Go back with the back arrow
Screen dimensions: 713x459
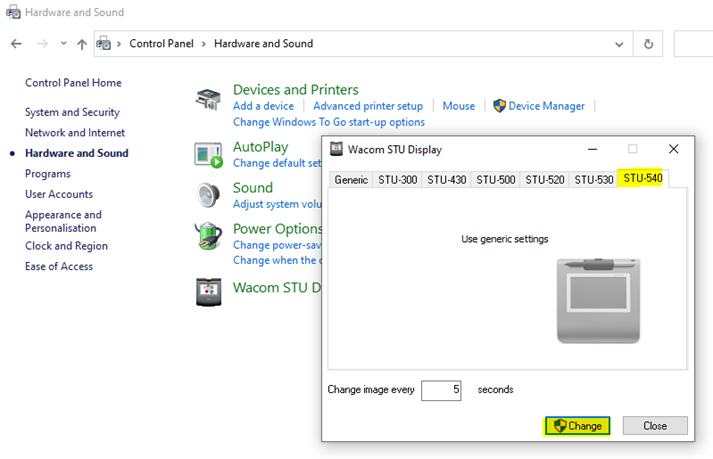tap(16, 44)
